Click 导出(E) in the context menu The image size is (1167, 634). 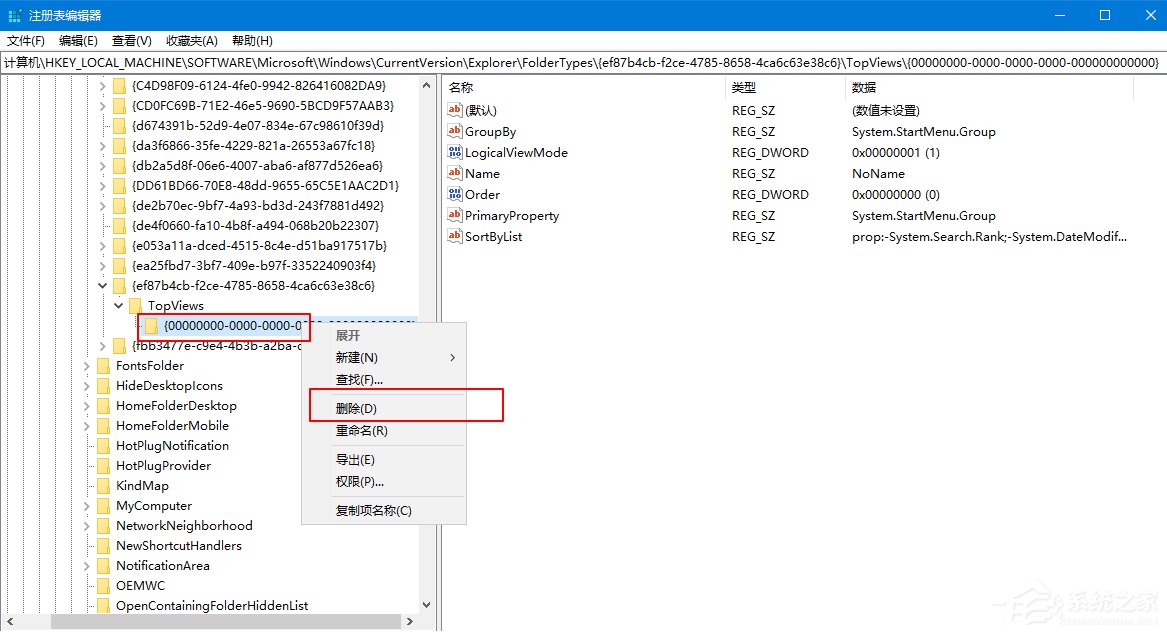(x=357, y=459)
